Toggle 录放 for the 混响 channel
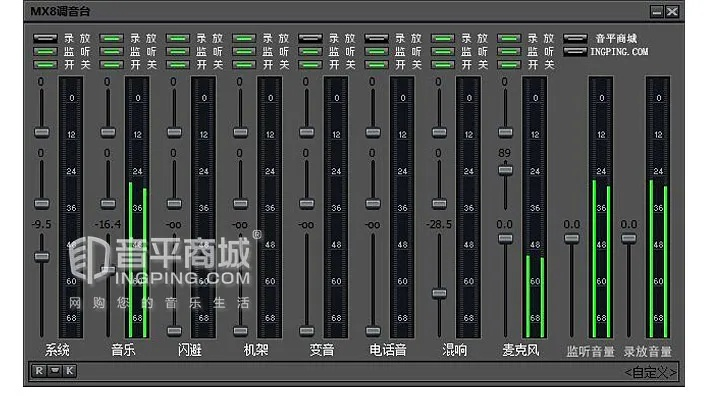The width and height of the screenshot is (710, 398). tap(442, 38)
